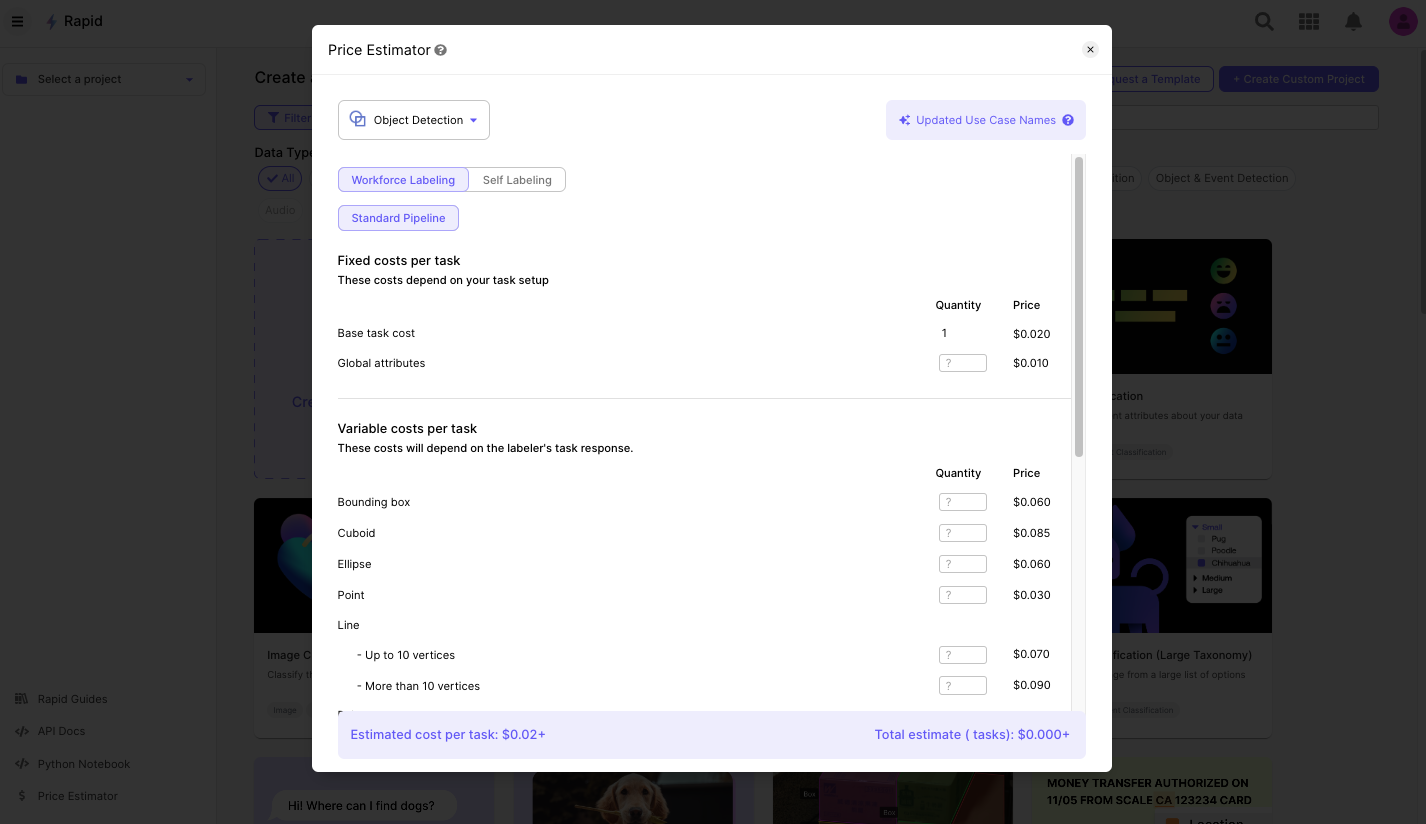The image size is (1426, 824).
Task: Click the sparkle icon in Updated Use Case Names
Action: click(x=904, y=120)
